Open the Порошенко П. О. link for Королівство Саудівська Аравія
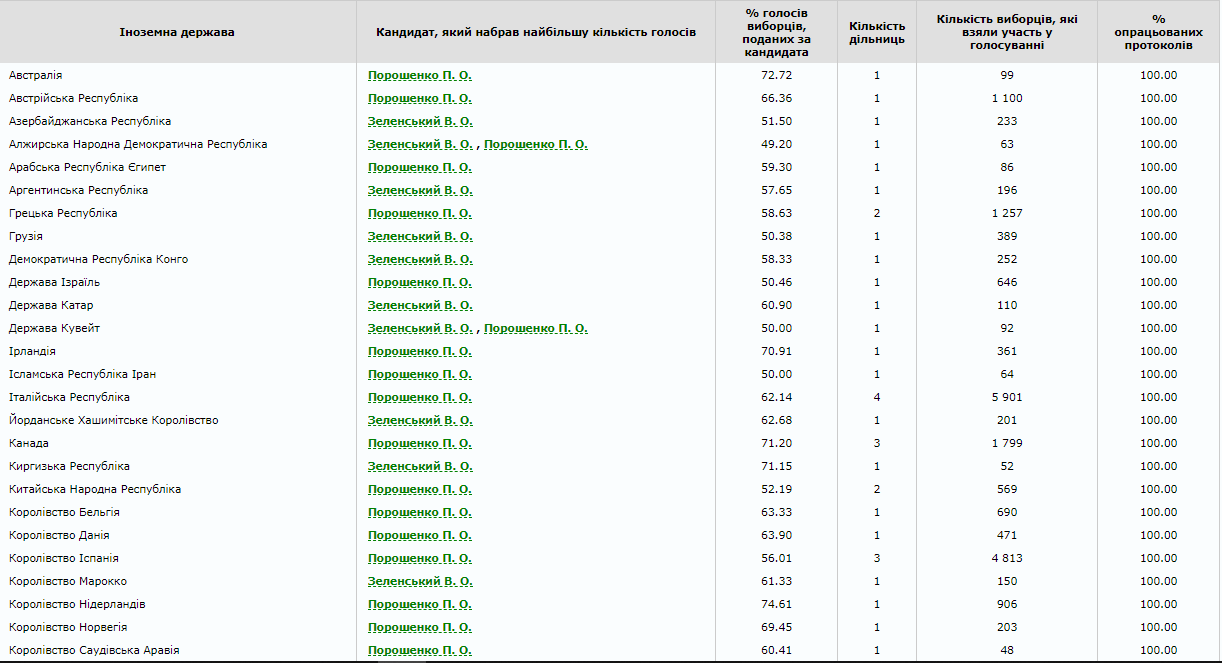This screenshot has width=1222, height=663. coord(419,650)
